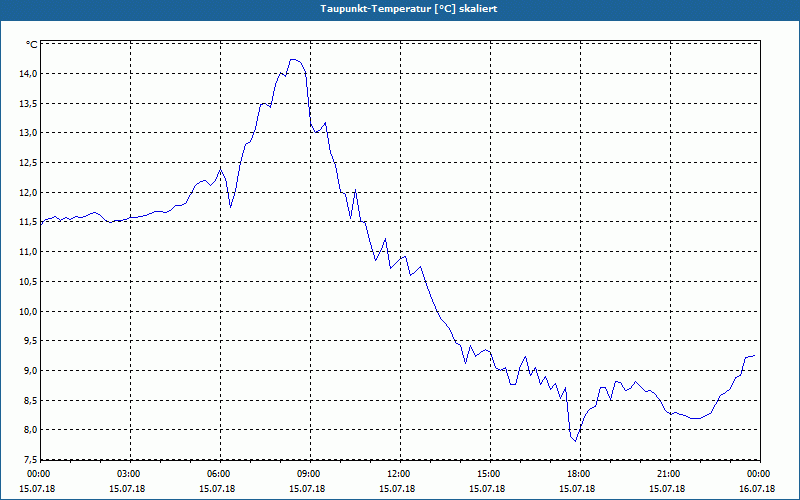Screen dimensions: 800x500
Task: Select the 13,0 y-axis value
Action: coord(28,133)
